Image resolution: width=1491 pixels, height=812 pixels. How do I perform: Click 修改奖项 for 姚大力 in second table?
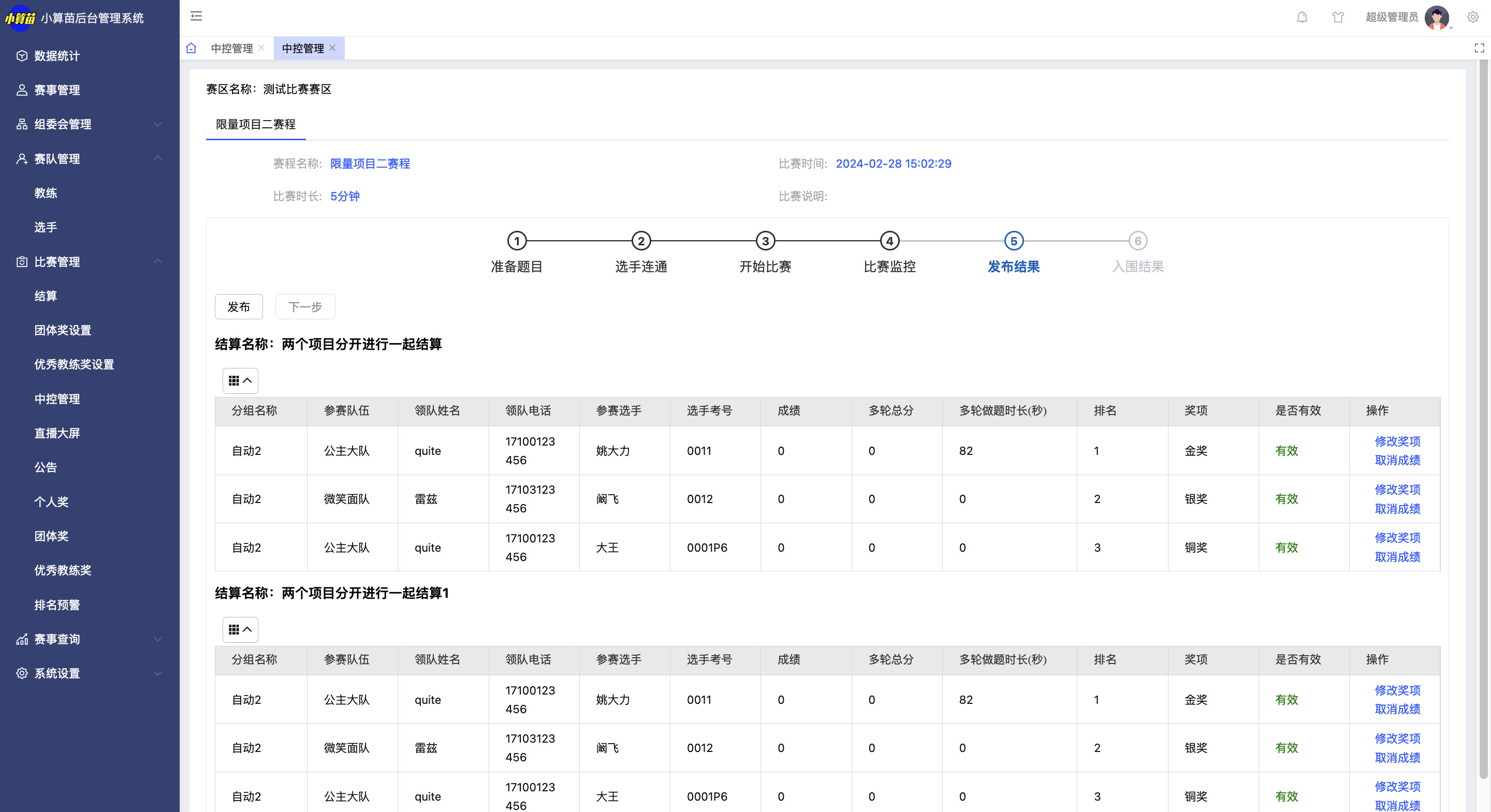click(x=1397, y=690)
